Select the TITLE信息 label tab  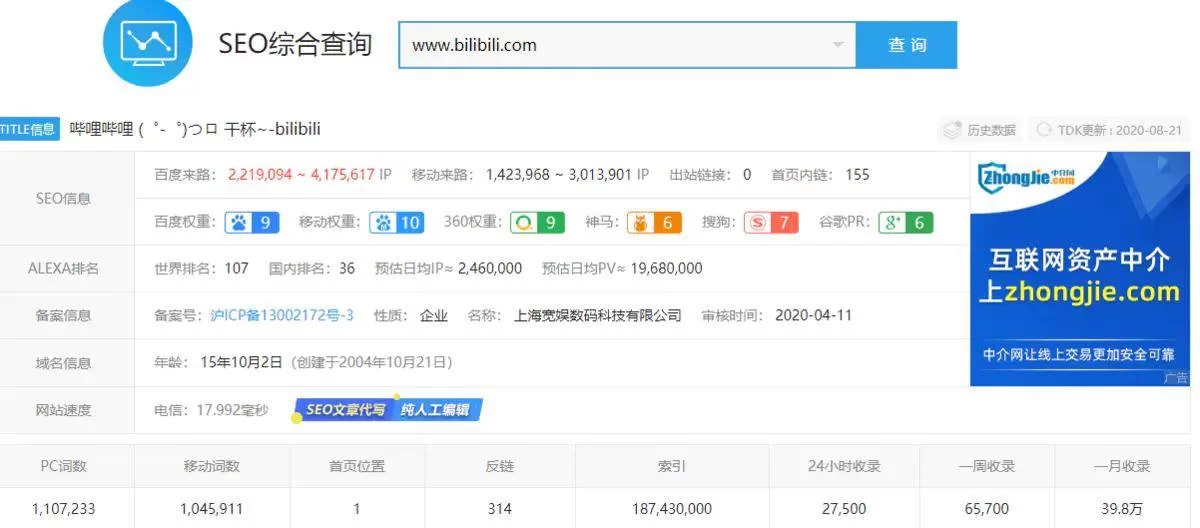coord(28,129)
